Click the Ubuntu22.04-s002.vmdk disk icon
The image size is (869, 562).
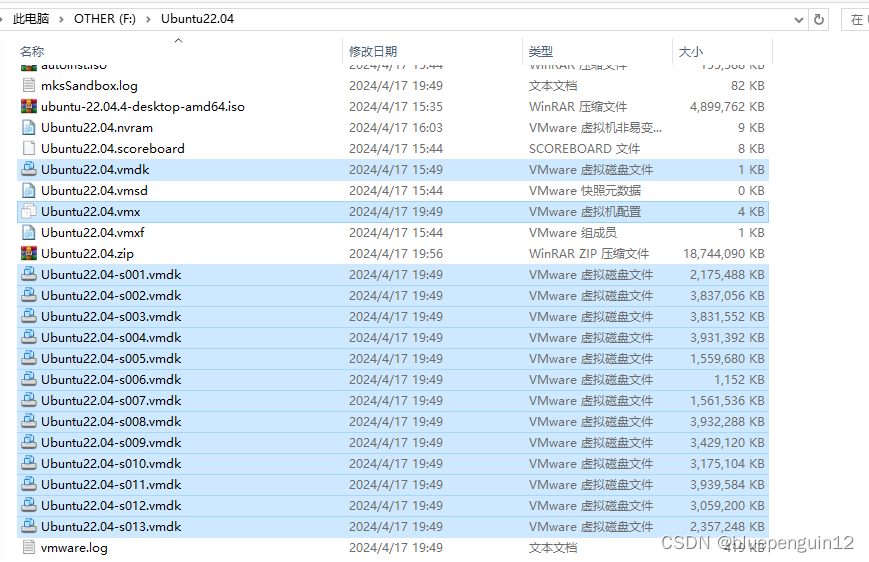tap(29, 295)
